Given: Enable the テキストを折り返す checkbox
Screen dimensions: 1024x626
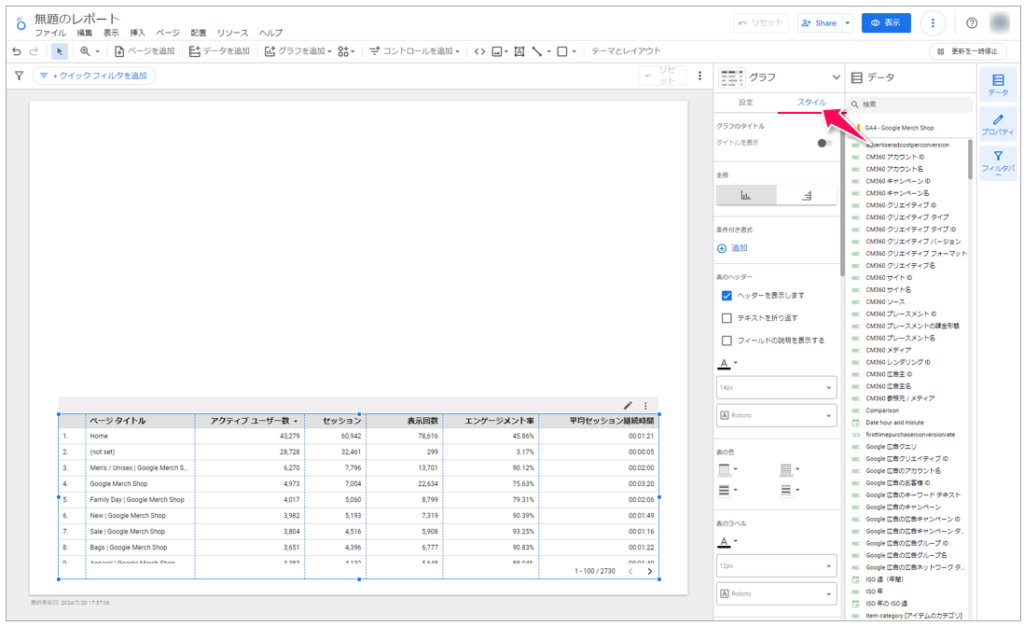Looking at the screenshot, I should point(727,318).
